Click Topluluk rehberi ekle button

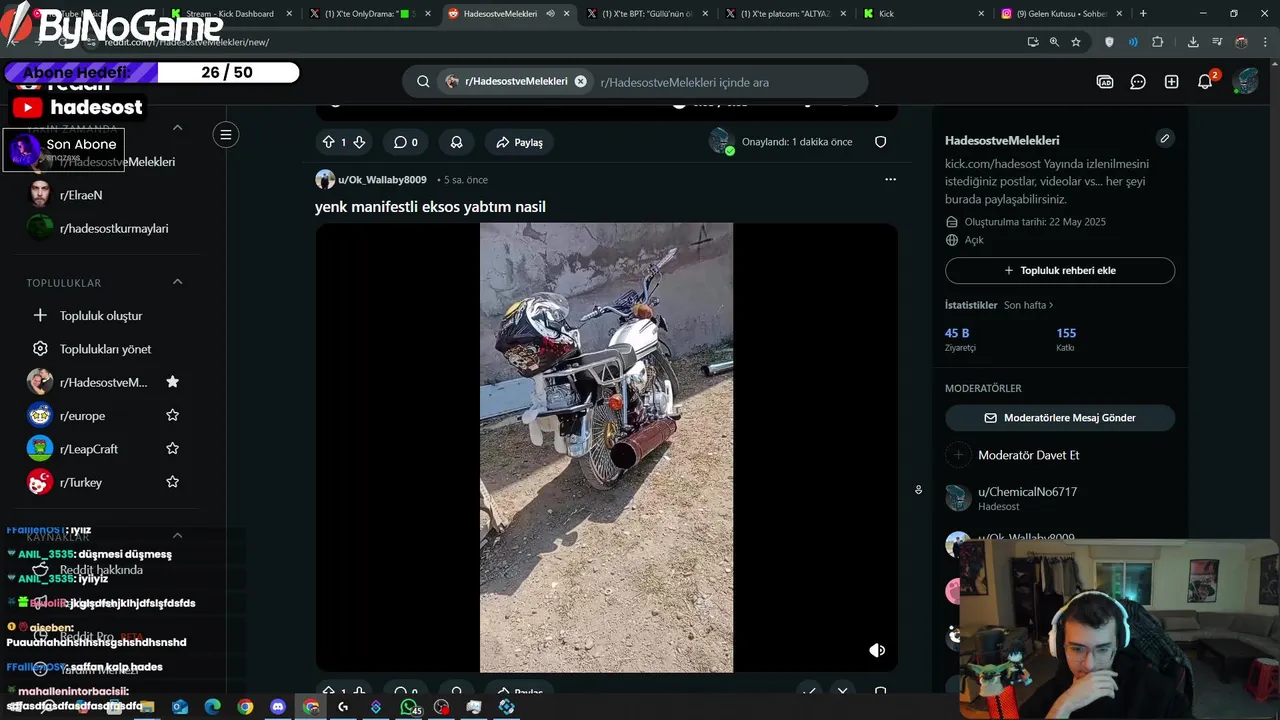click(x=1060, y=270)
